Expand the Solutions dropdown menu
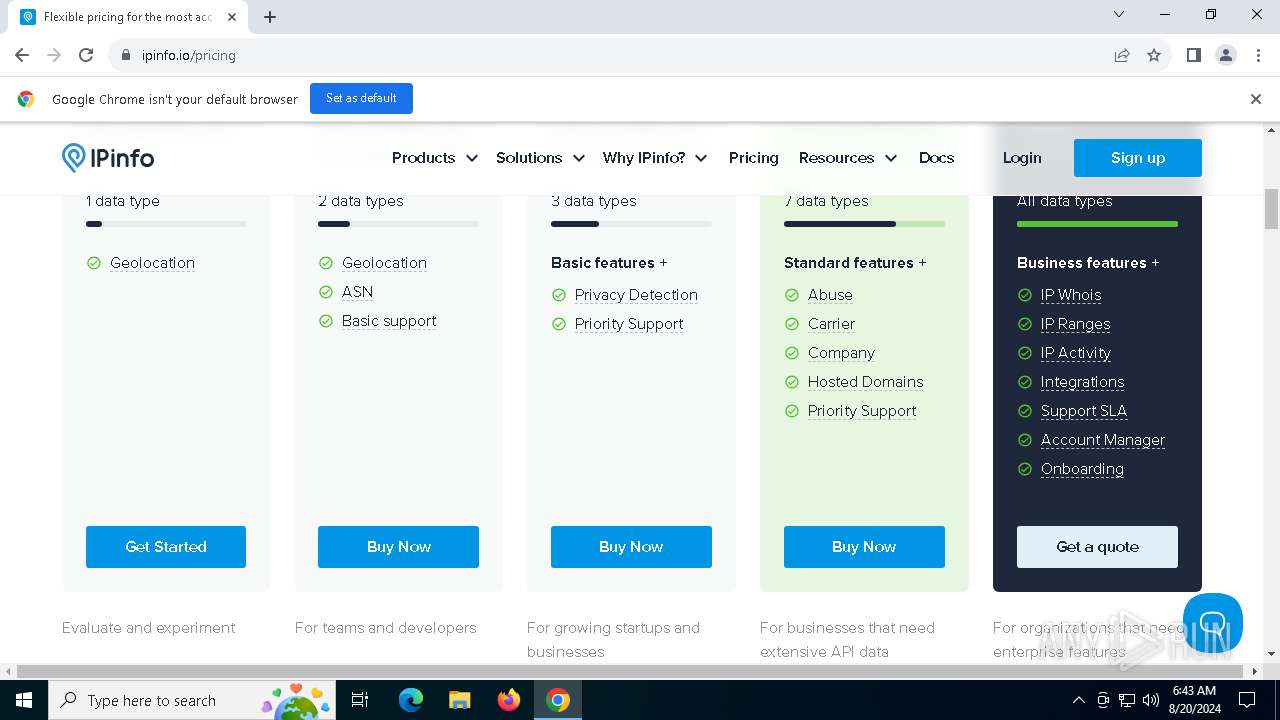 coord(540,158)
